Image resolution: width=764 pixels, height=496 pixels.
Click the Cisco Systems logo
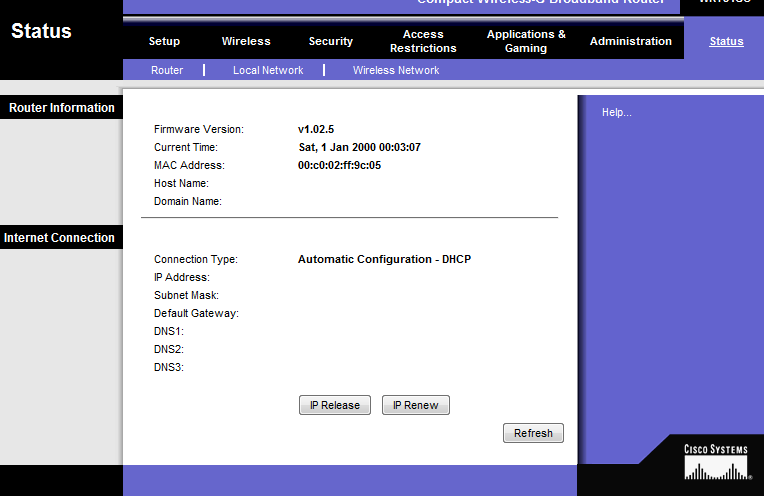[715, 463]
